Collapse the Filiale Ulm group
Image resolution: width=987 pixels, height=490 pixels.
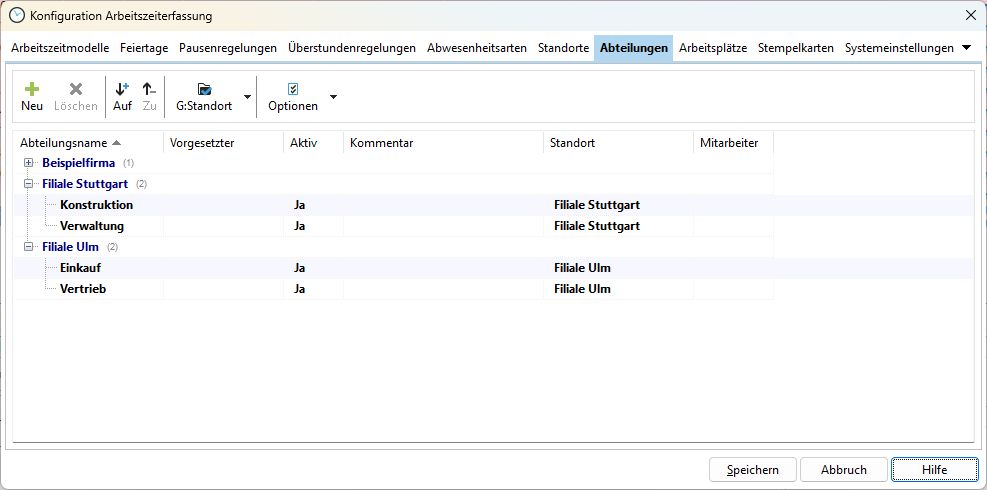[x=29, y=247]
